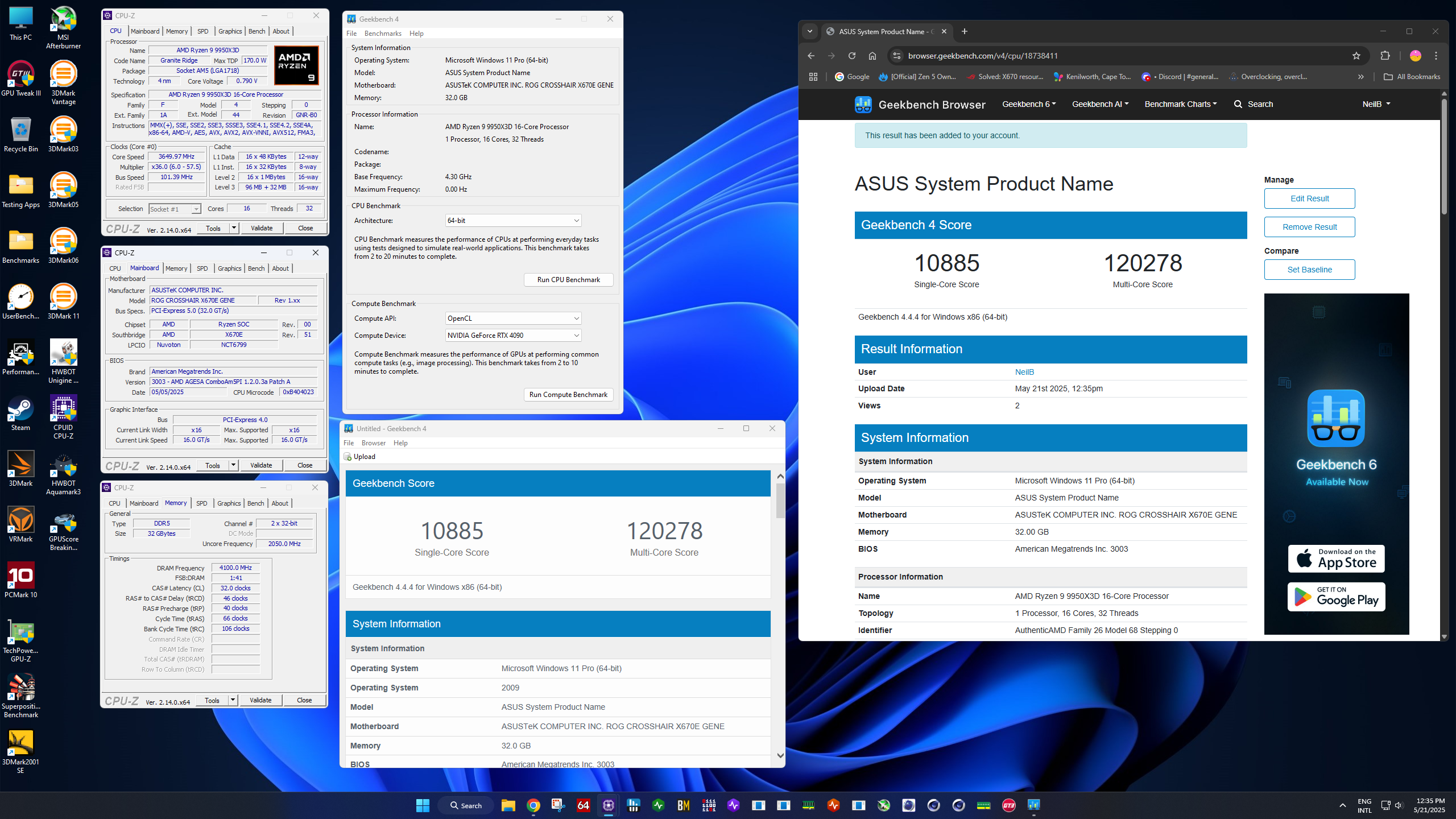Open the Benchmarks menu in Geekbench 4
The width and height of the screenshot is (1456, 819).
click(383, 34)
